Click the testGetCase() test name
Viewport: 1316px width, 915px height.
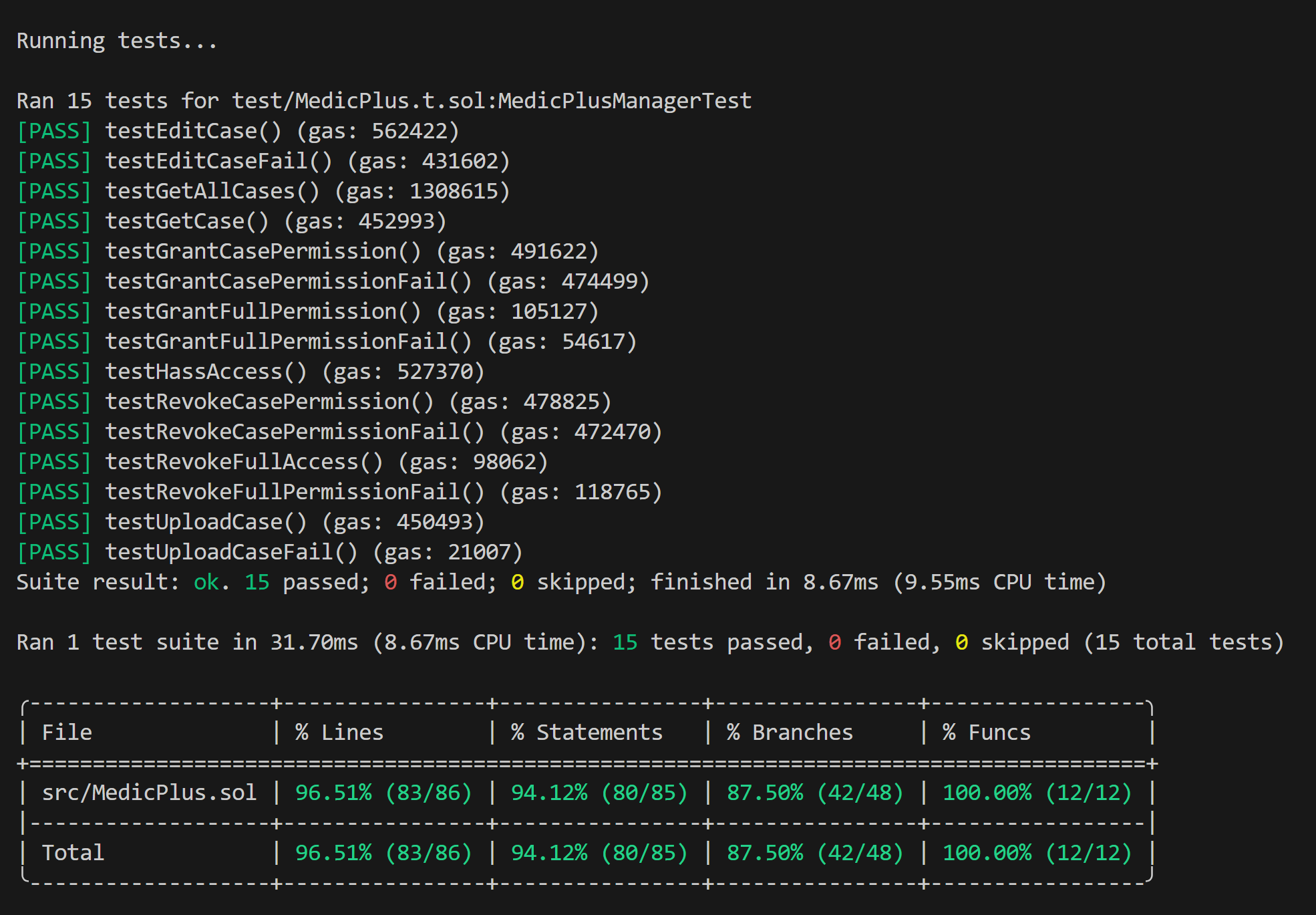click(x=187, y=221)
